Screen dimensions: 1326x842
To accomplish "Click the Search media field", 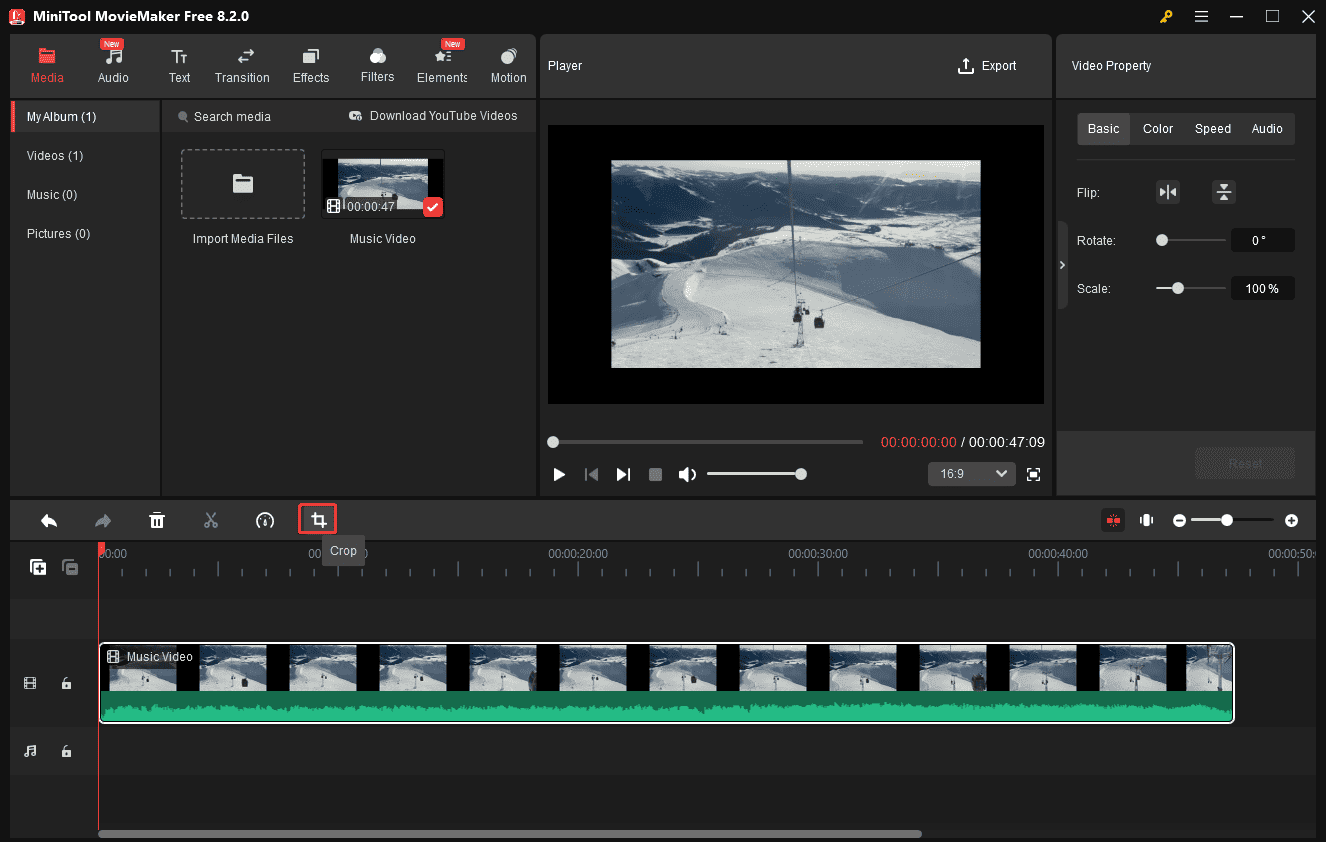I will (232, 117).
